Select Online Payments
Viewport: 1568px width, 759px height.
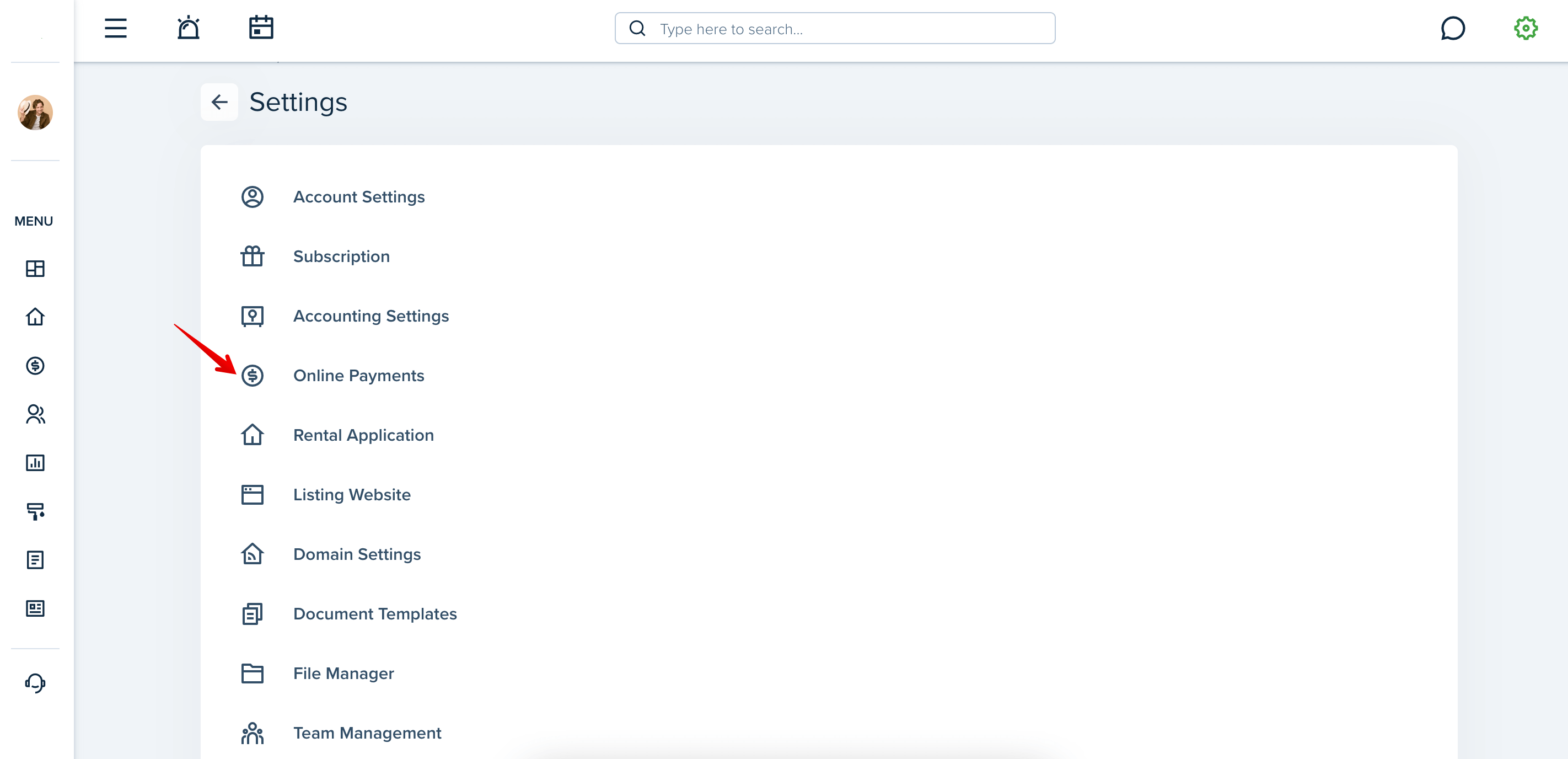coord(358,376)
